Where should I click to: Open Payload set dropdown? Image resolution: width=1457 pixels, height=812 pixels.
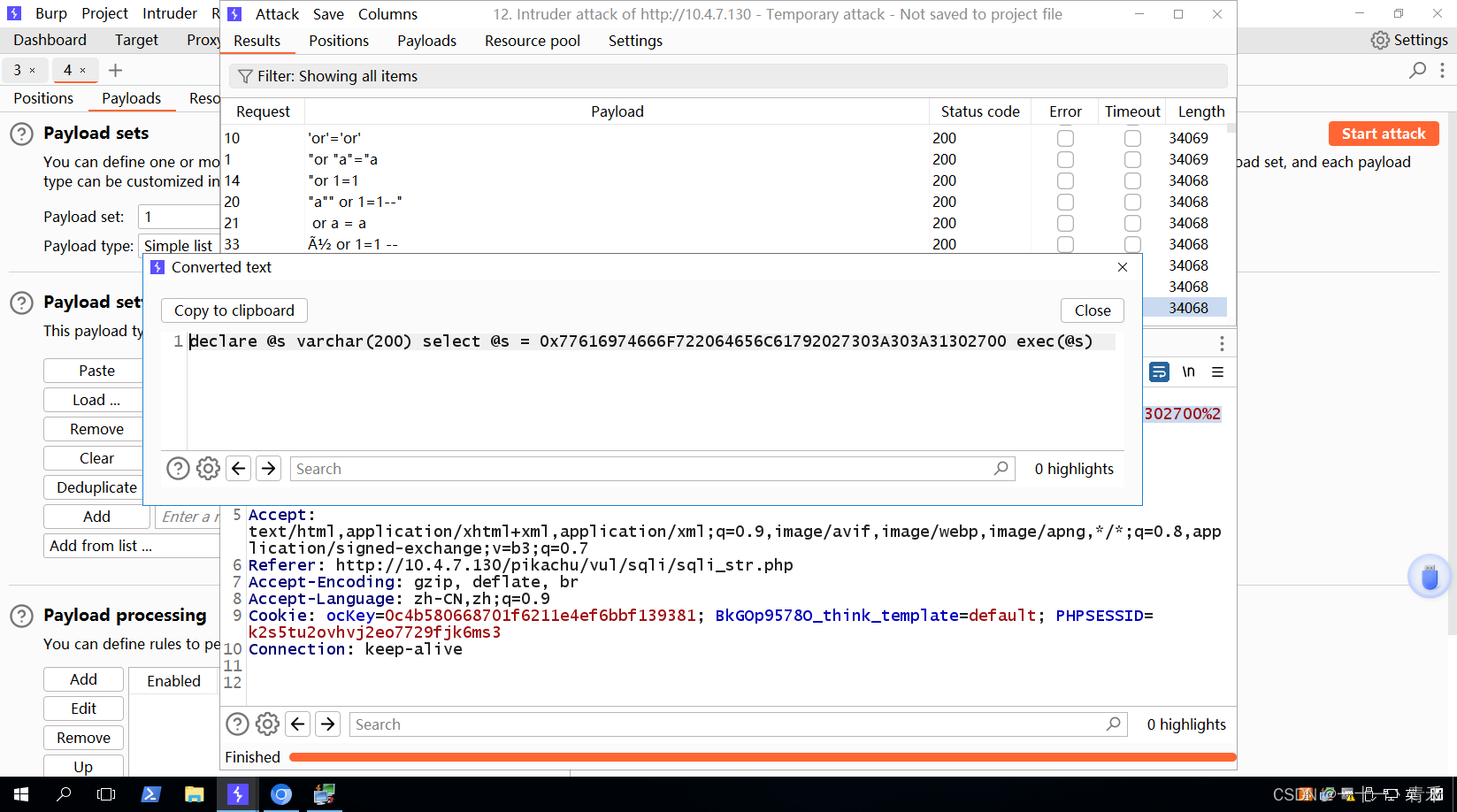point(179,217)
